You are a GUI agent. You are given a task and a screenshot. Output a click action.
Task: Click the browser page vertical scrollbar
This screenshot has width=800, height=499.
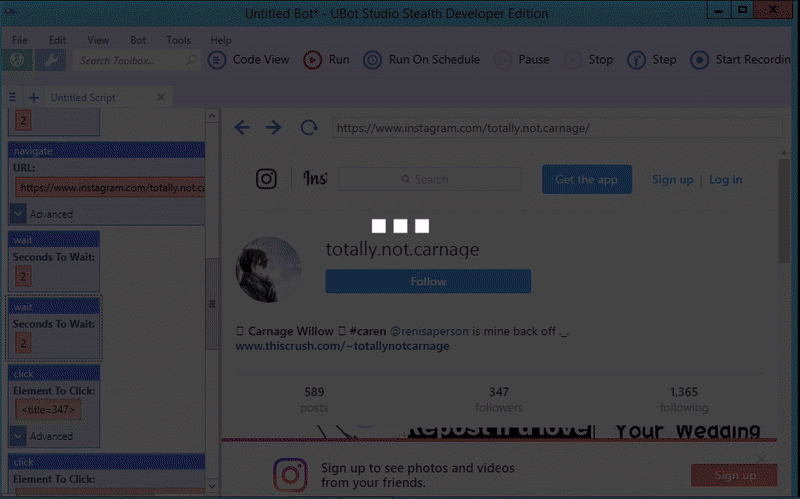coord(784,210)
